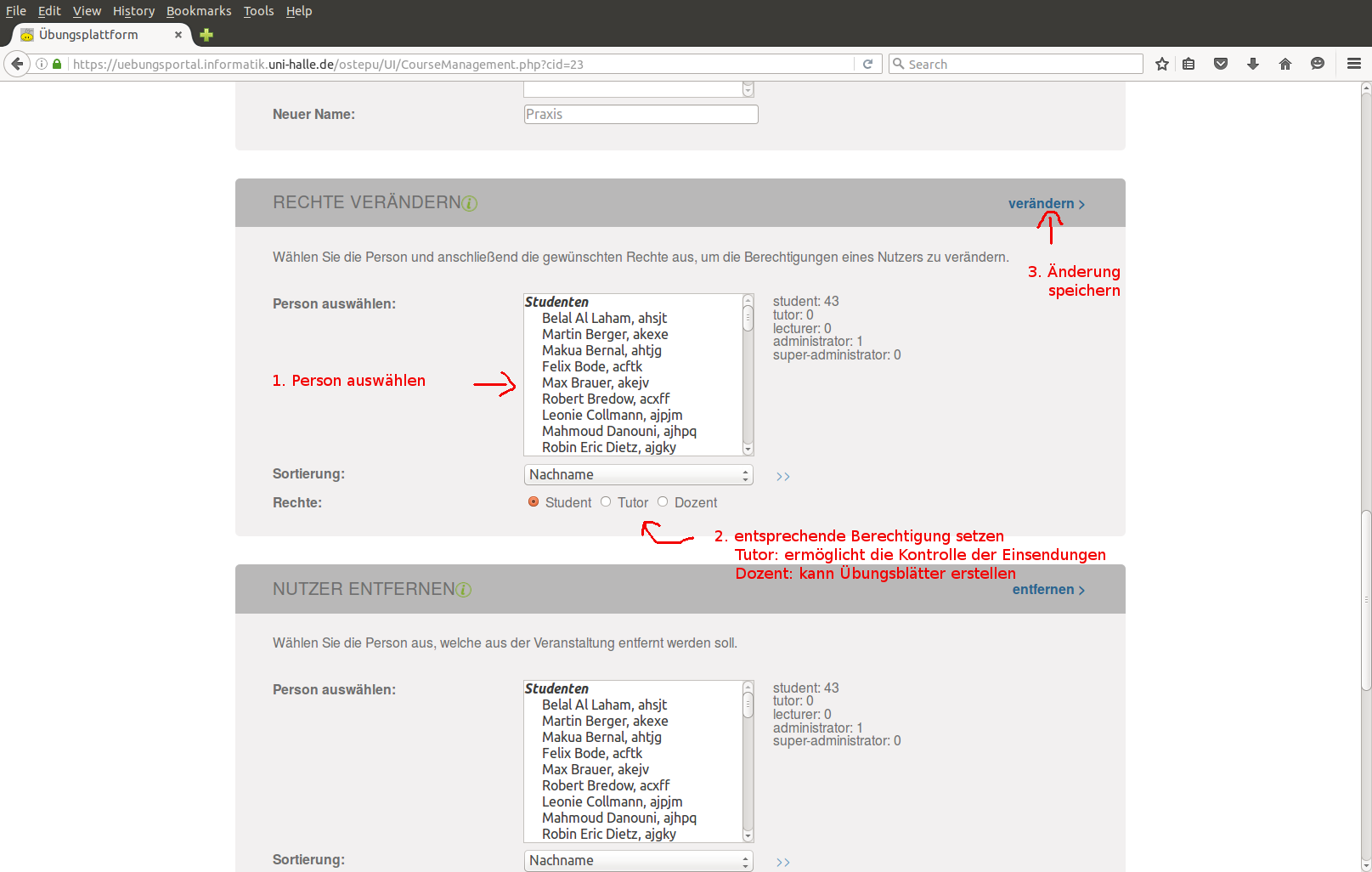The width and height of the screenshot is (1372, 872).
Task: Open the History menu
Action: [x=133, y=11]
